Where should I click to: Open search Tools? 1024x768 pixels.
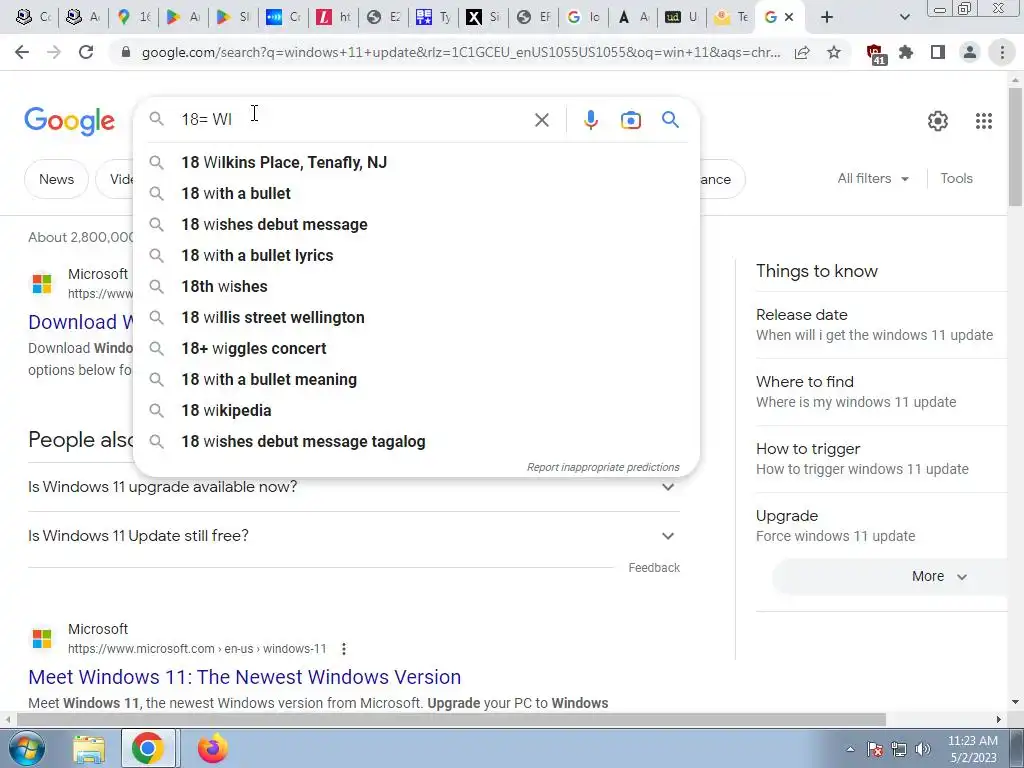956,178
